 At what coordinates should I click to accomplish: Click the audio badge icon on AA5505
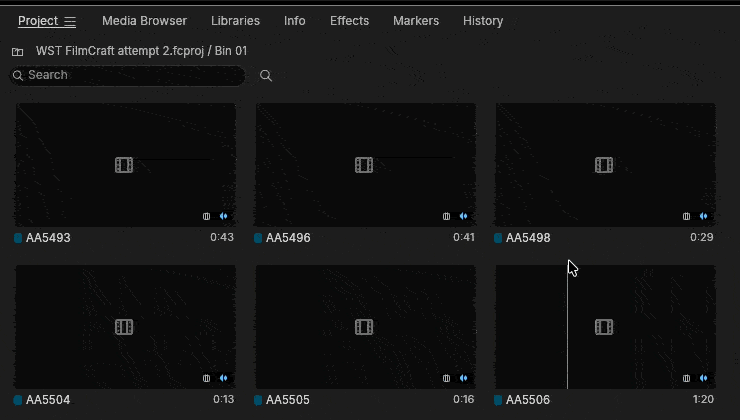click(x=463, y=378)
